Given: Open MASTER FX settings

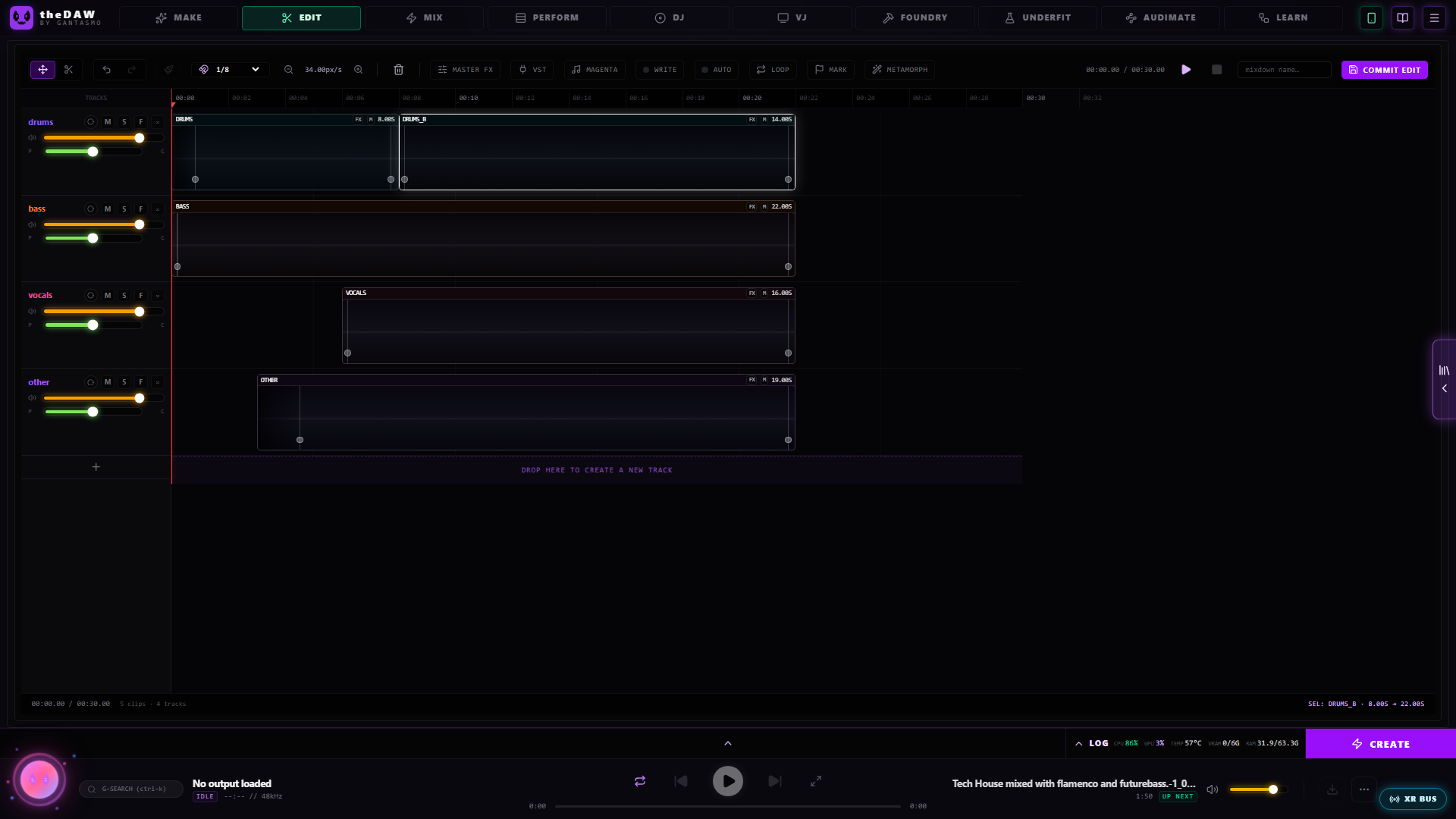Looking at the screenshot, I should [x=465, y=70].
